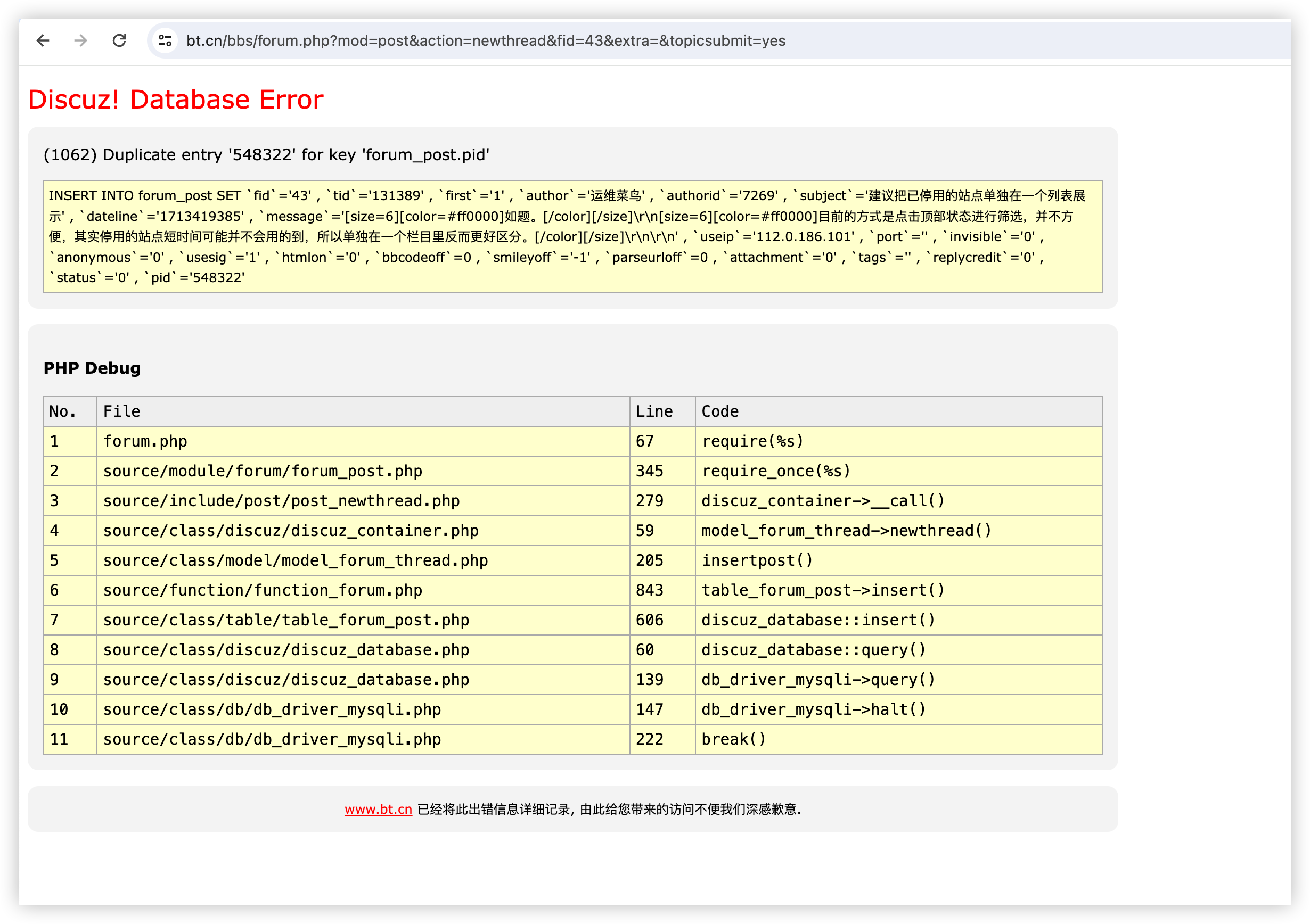Click the browser forward arrow

click(81, 40)
